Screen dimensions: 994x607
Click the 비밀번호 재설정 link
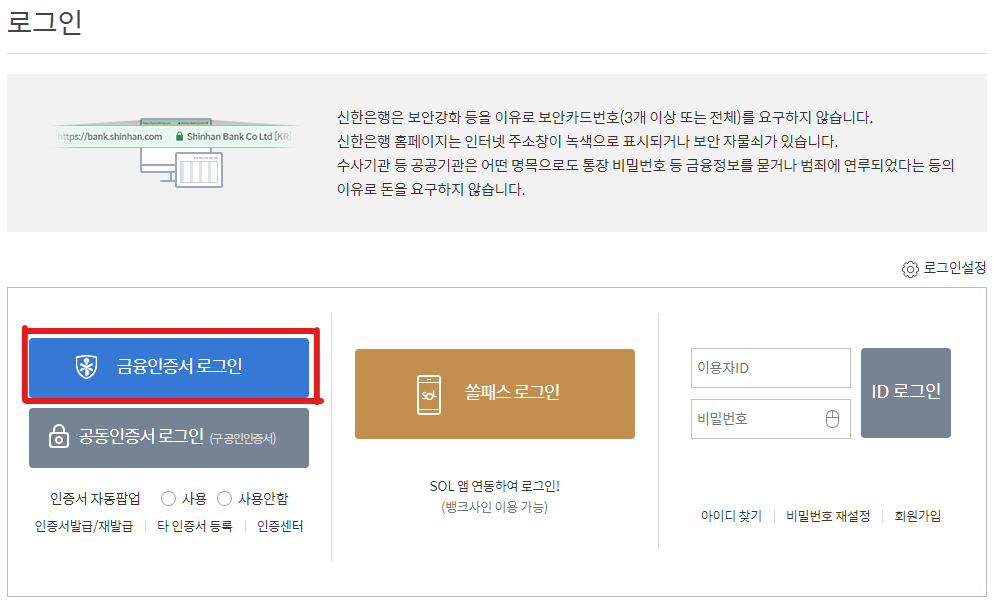point(828,516)
